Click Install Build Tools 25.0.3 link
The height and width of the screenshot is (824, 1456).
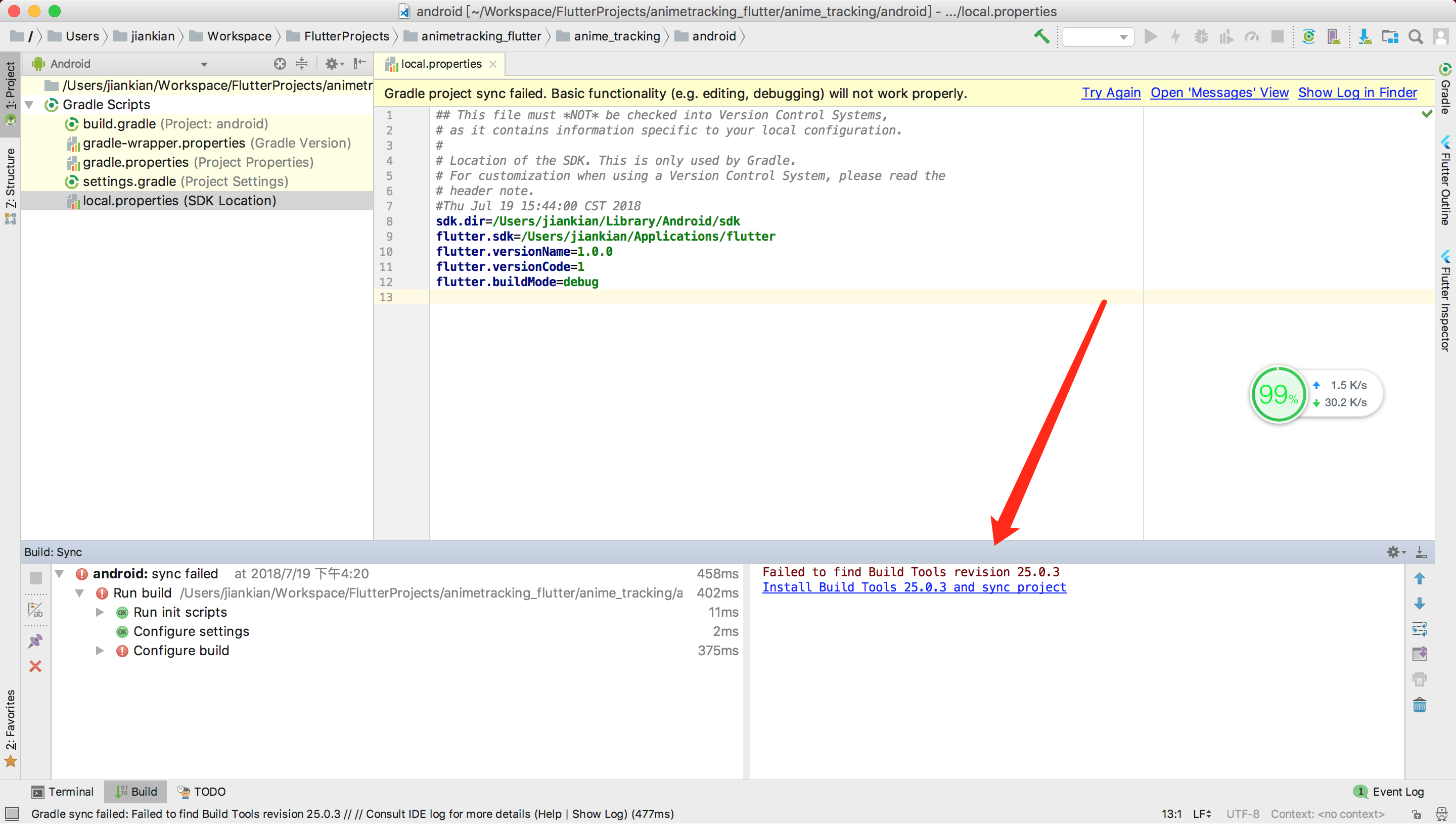tap(914, 587)
